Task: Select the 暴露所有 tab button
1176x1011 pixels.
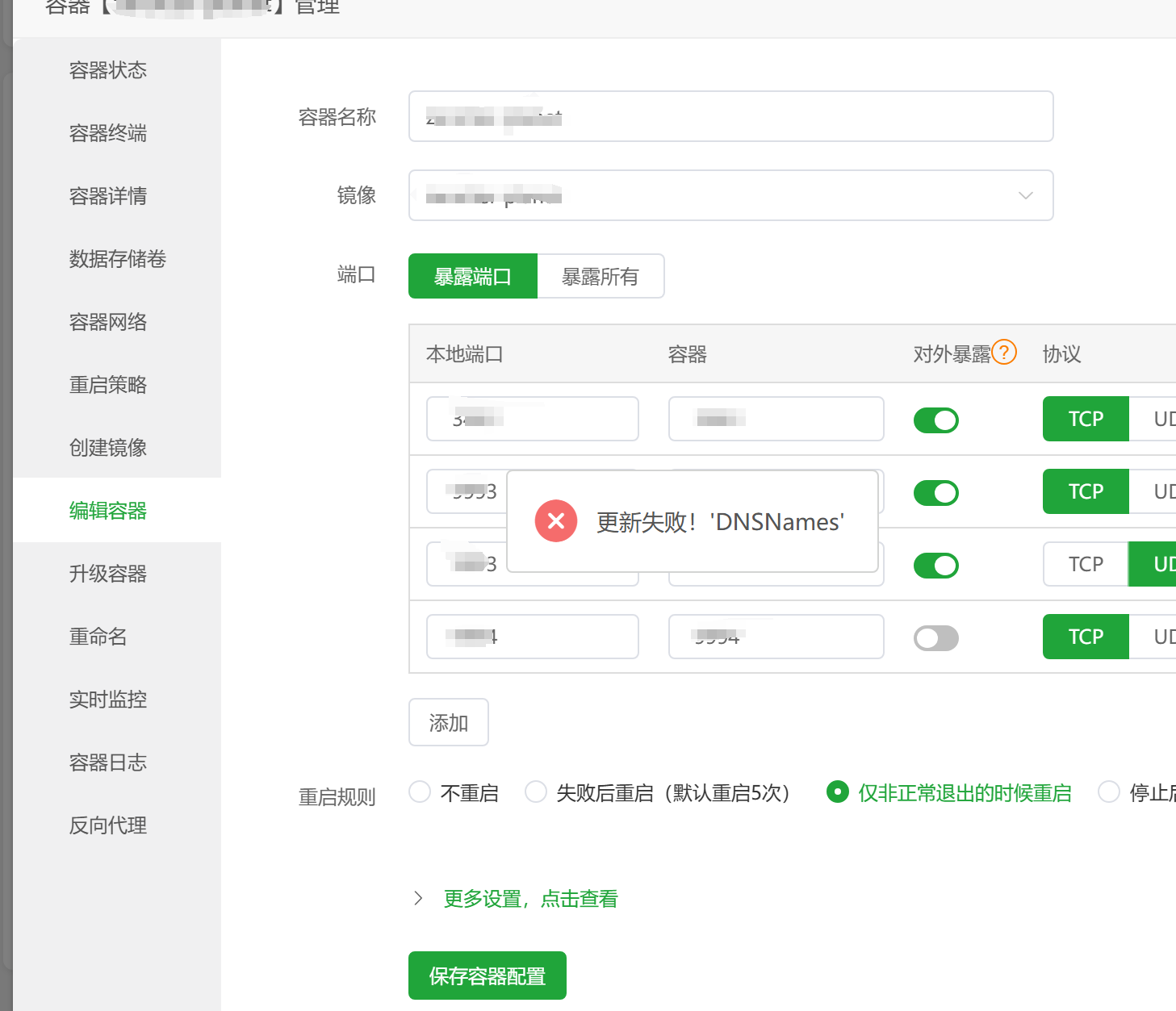Action: click(x=601, y=276)
